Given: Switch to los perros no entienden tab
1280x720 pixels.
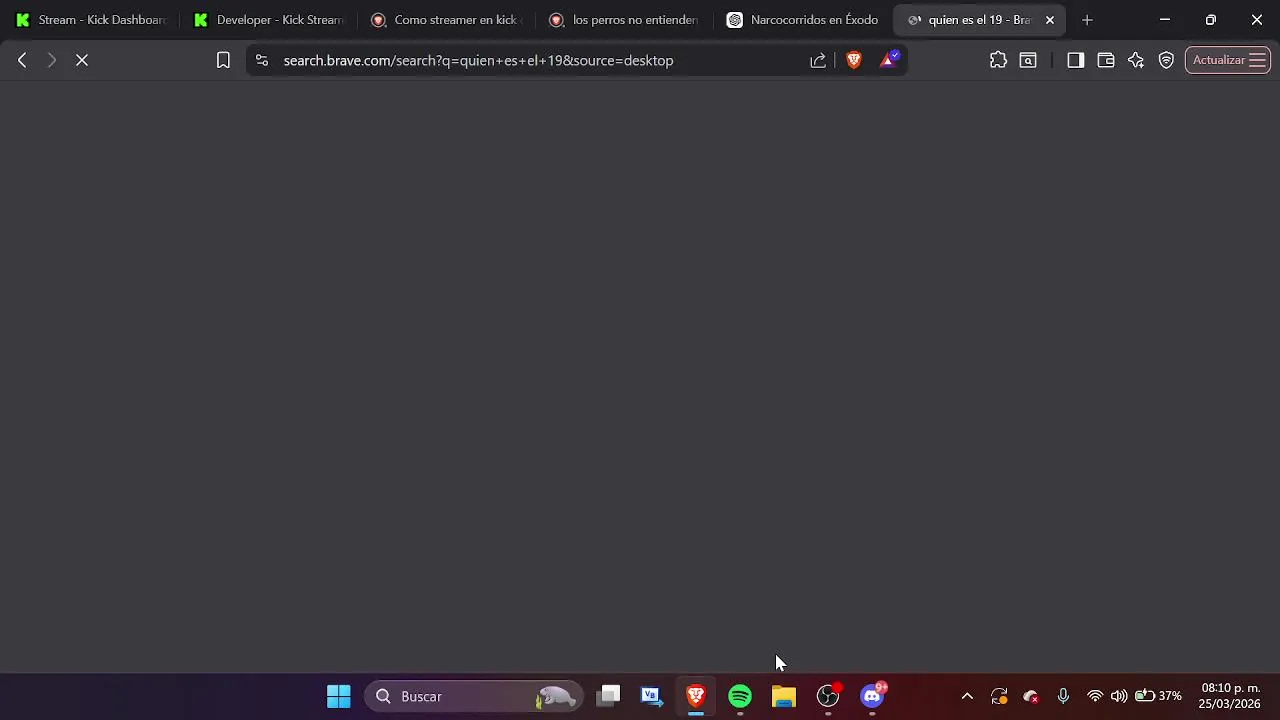Looking at the screenshot, I should coord(626,20).
